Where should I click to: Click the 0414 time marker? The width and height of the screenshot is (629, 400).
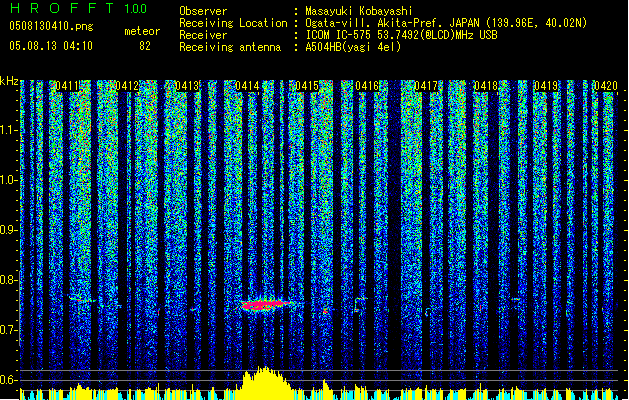247,86
